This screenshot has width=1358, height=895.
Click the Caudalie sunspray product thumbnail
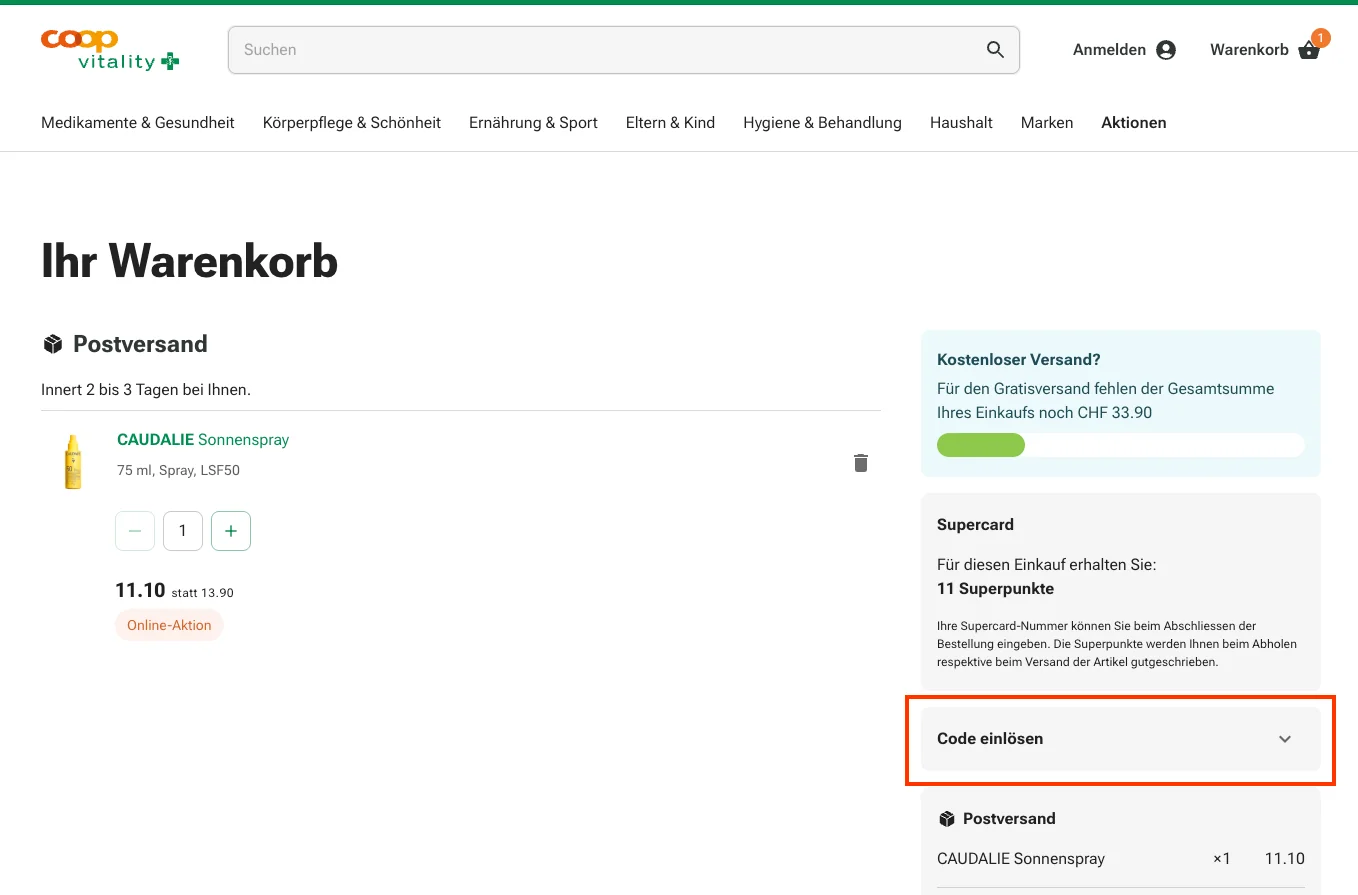pos(73,461)
